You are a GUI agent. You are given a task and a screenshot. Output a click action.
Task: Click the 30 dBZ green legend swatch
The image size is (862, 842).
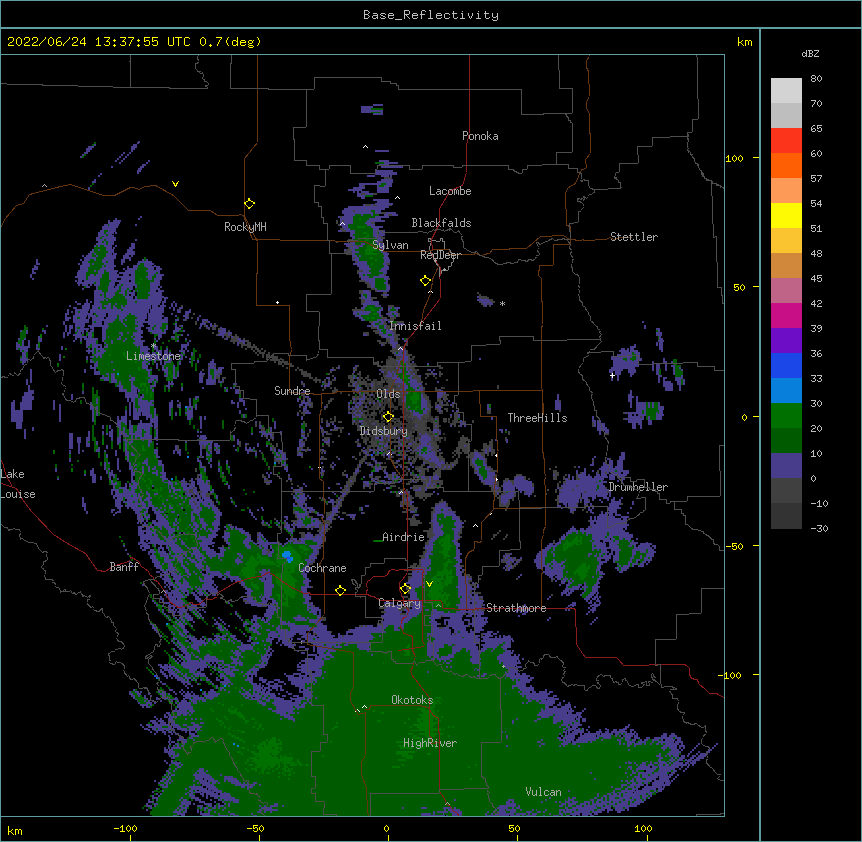786,416
